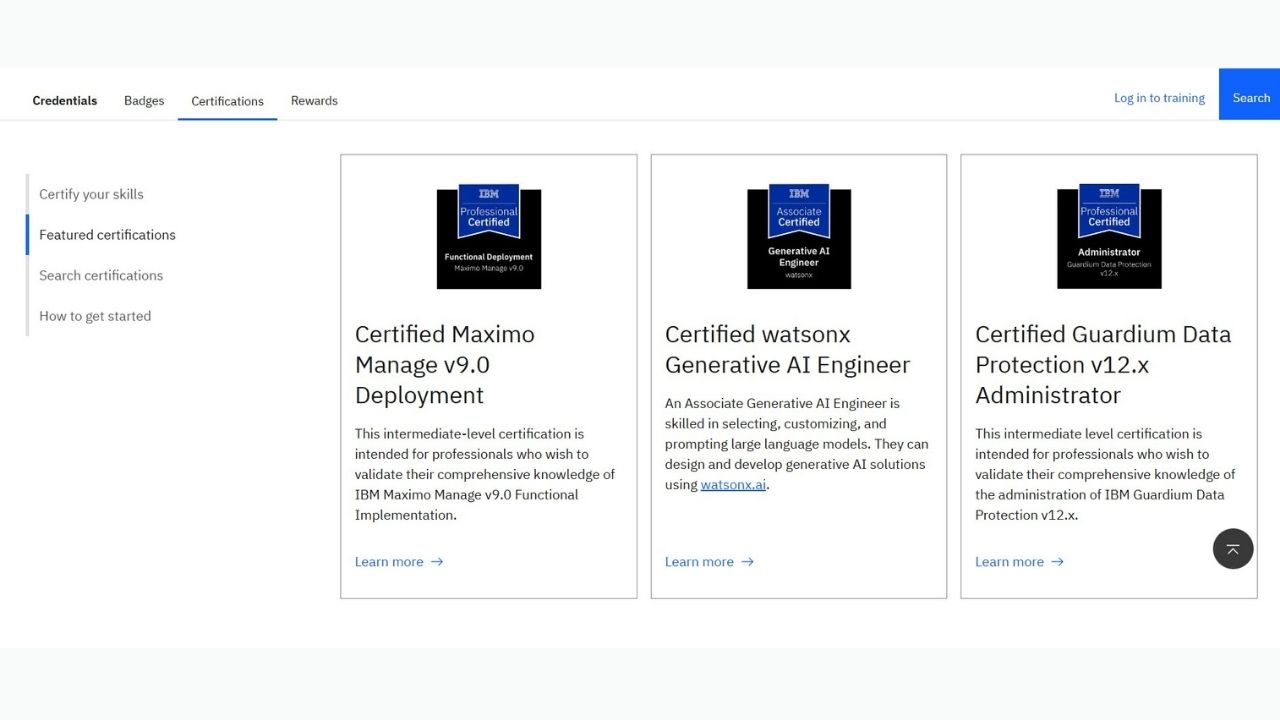Open the Badges tab
Screen dimensions: 1280x720
pos(144,101)
